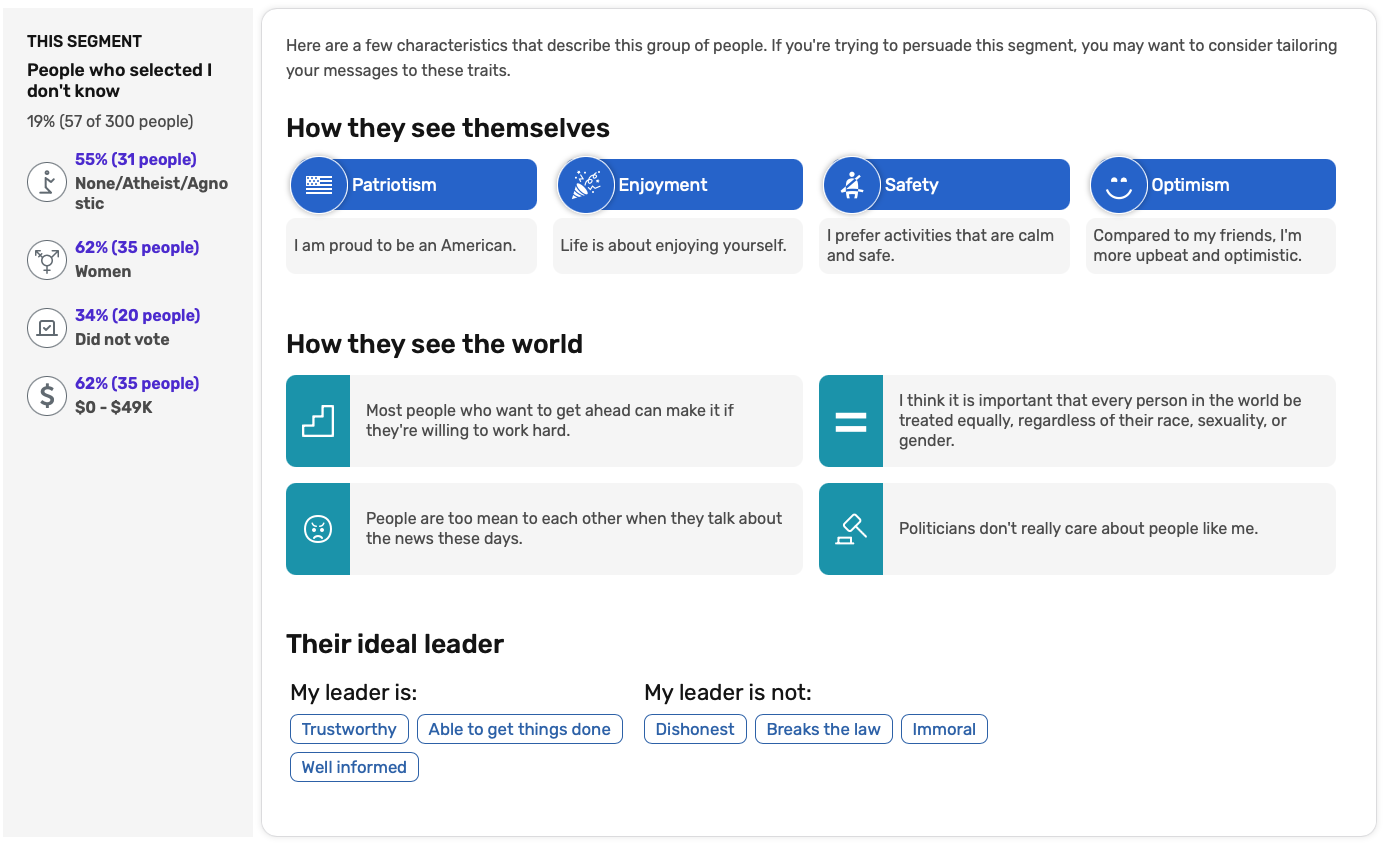Click the Enjoyment party popper icon

(585, 185)
